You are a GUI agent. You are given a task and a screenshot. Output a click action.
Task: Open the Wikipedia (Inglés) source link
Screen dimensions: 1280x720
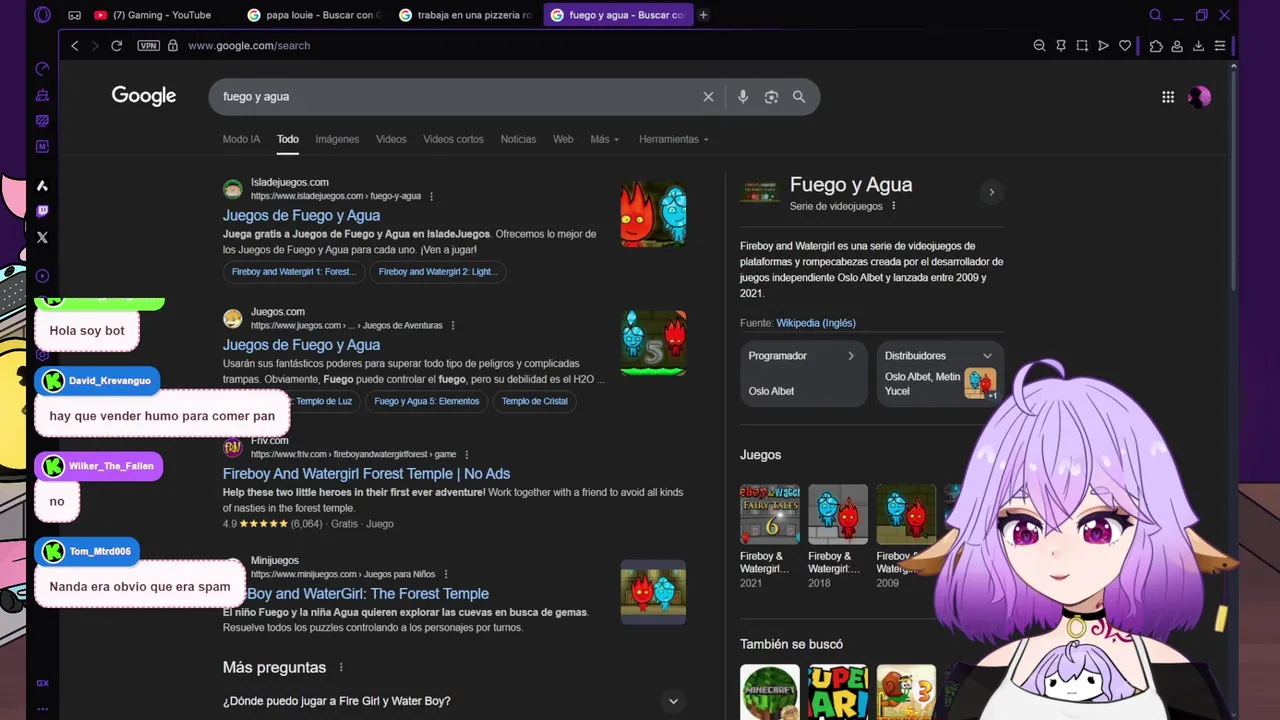coord(816,323)
